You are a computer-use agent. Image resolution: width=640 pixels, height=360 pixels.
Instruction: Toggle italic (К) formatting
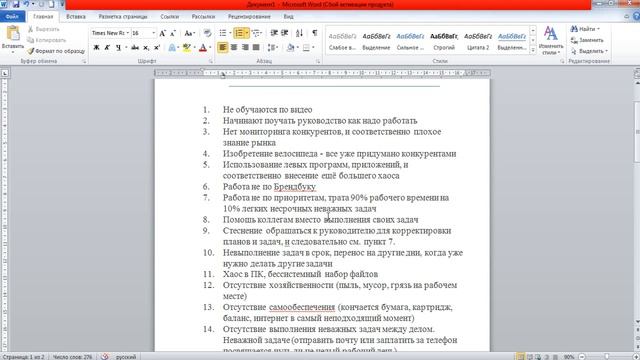click(x=107, y=48)
